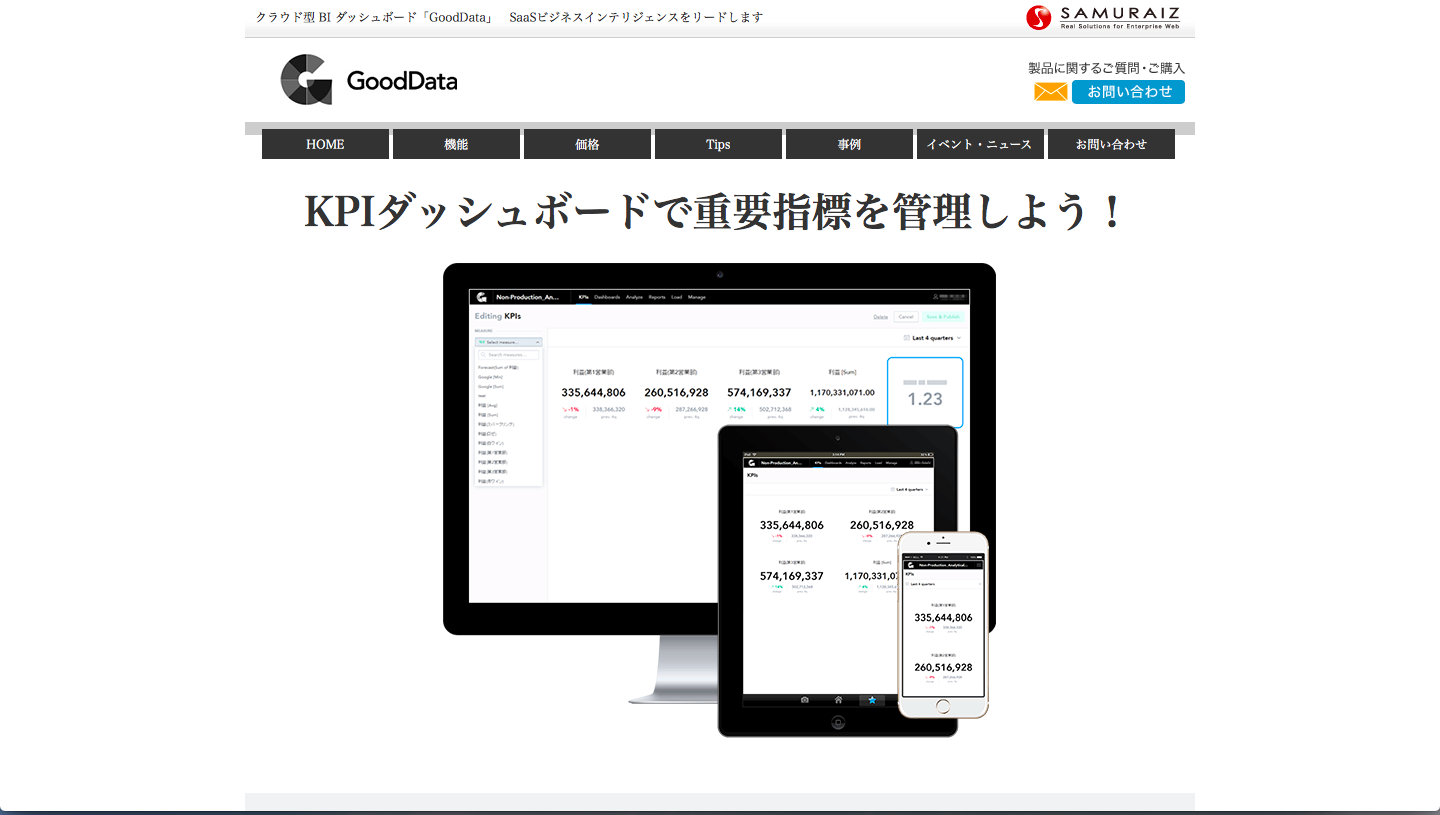Click the GoodData G icon in the dashboard header

481,297
